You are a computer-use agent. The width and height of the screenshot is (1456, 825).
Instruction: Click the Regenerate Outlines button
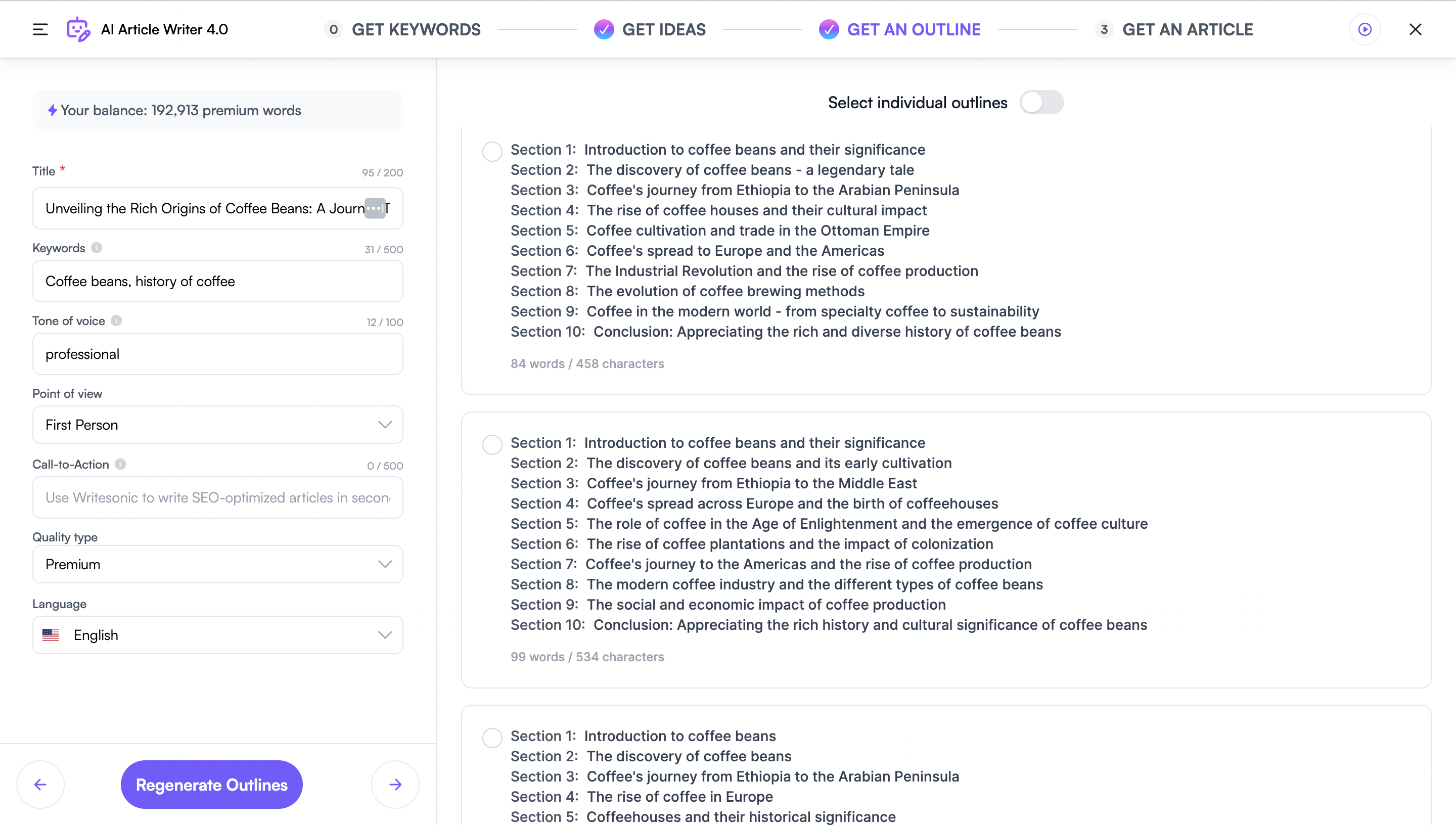coord(211,784)
